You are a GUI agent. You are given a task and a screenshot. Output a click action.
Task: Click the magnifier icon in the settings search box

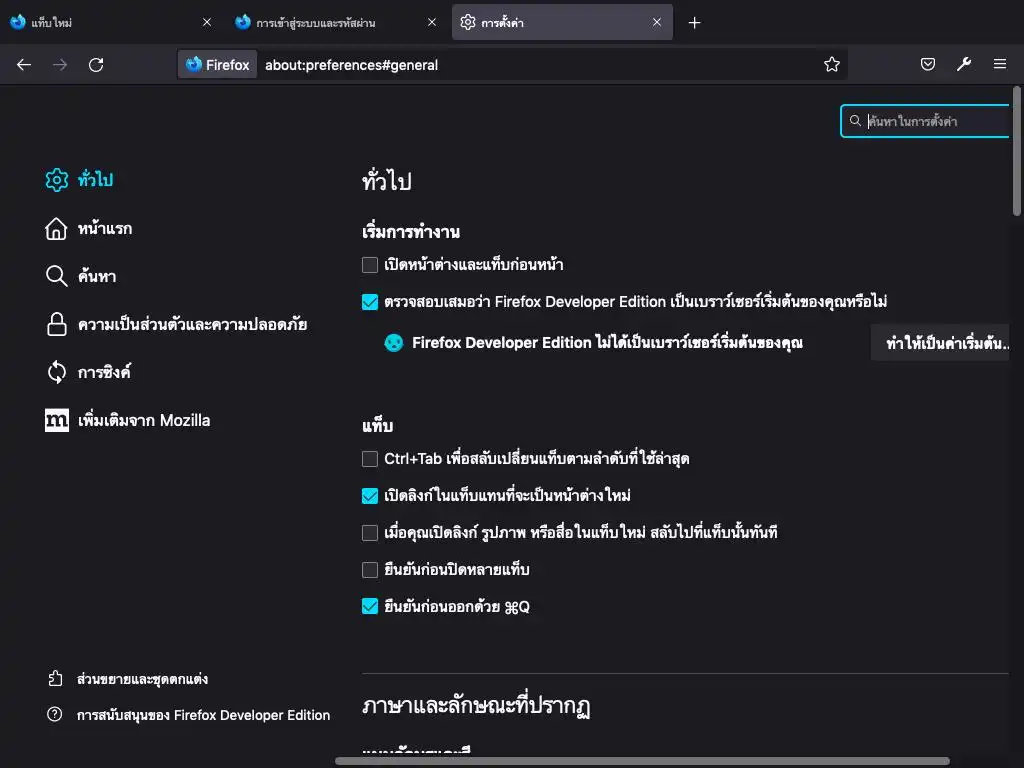pyautogui.click(x=855, y=121)
